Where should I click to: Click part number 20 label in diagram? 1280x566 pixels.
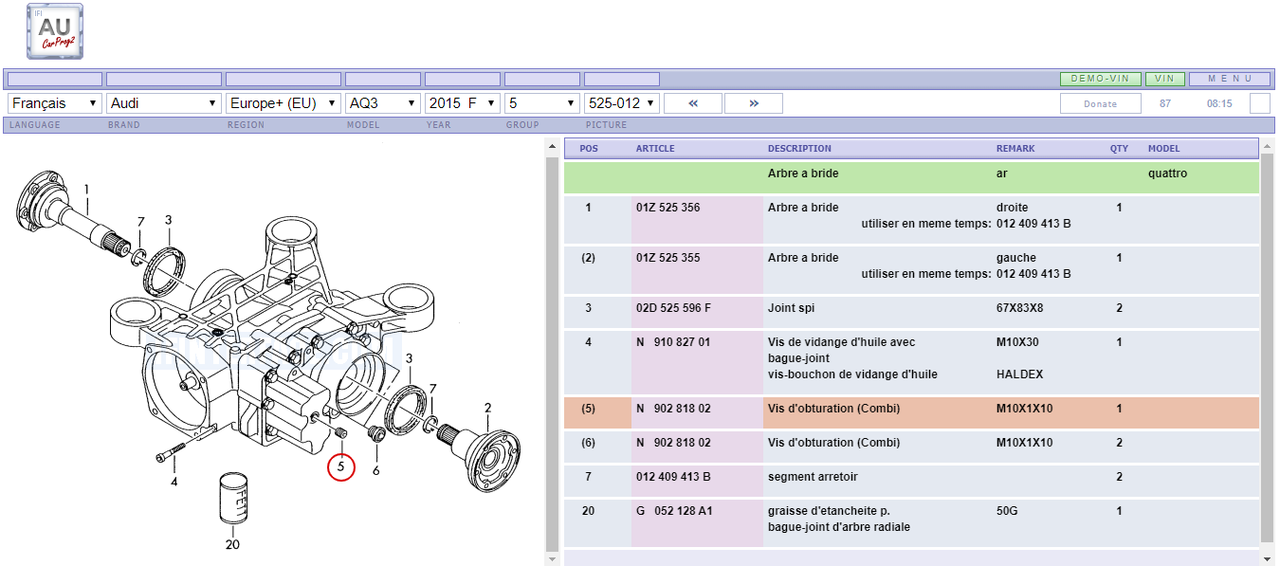click(x=232, y=545)
